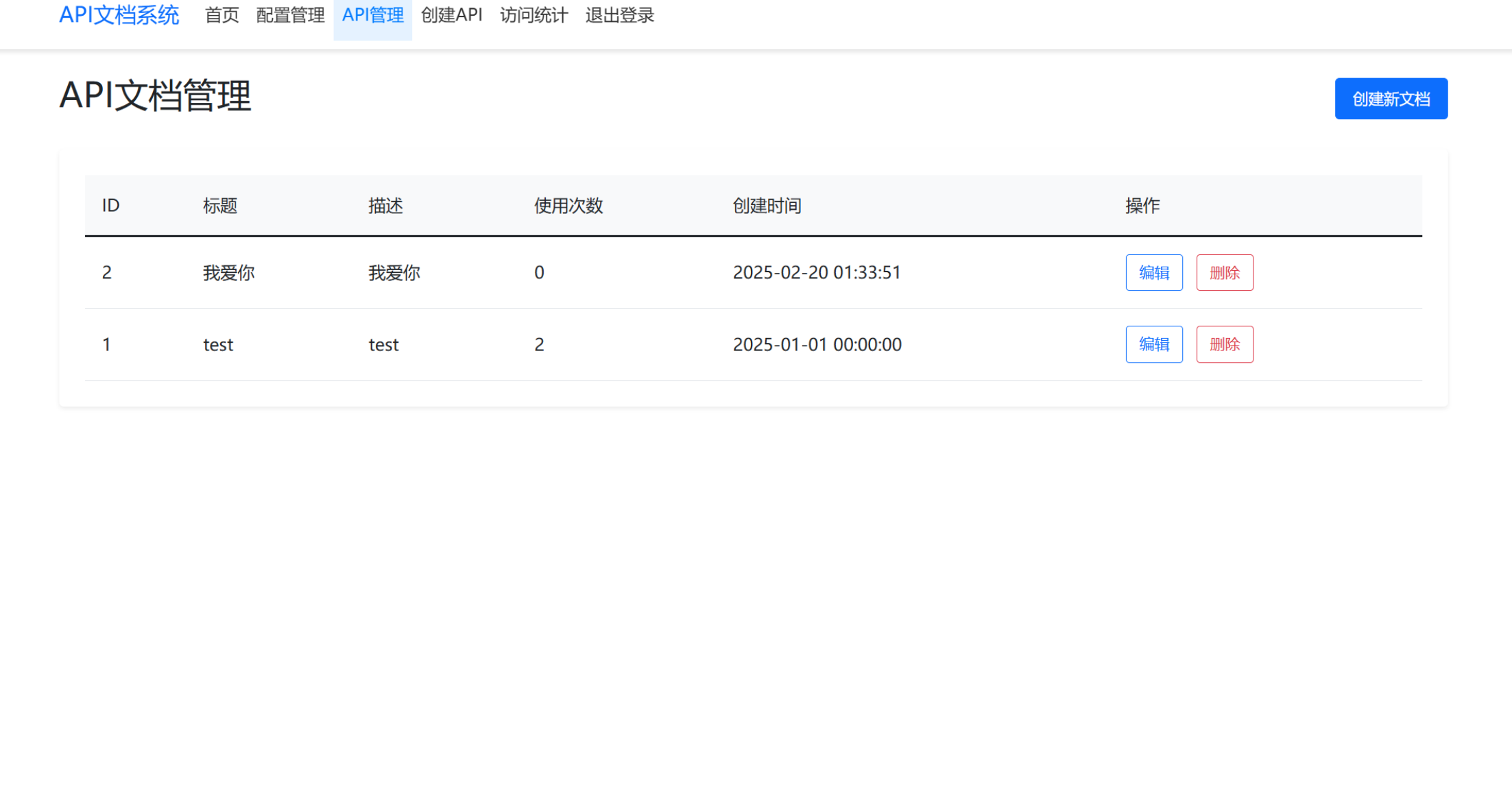Screen dimensions: 1512x794
Task: Click the 描述 column header
Action: click(x=385, y=206)
